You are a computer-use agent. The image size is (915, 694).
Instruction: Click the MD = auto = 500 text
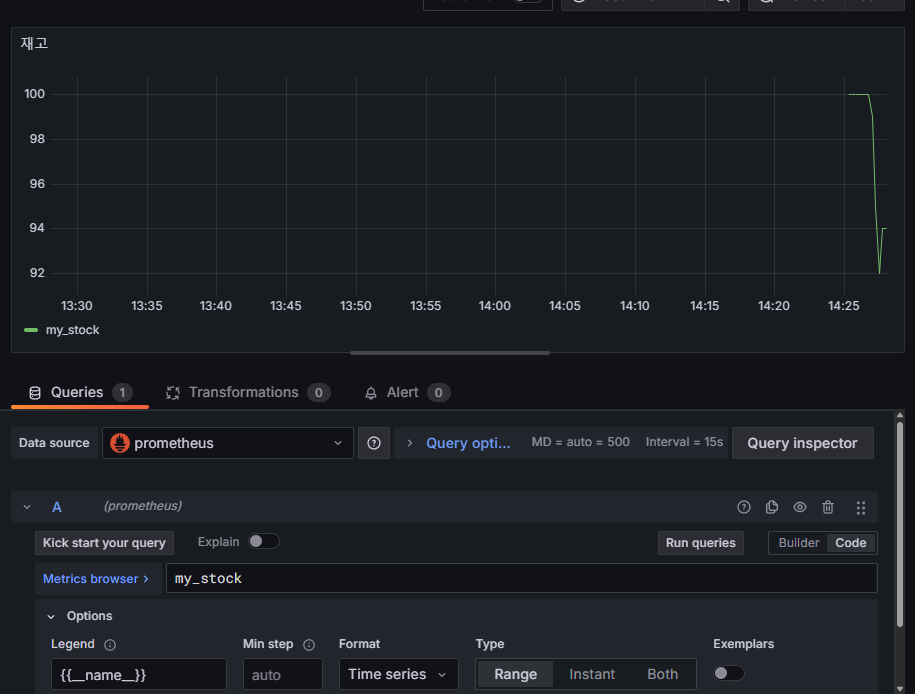click(x=580, y=442)
